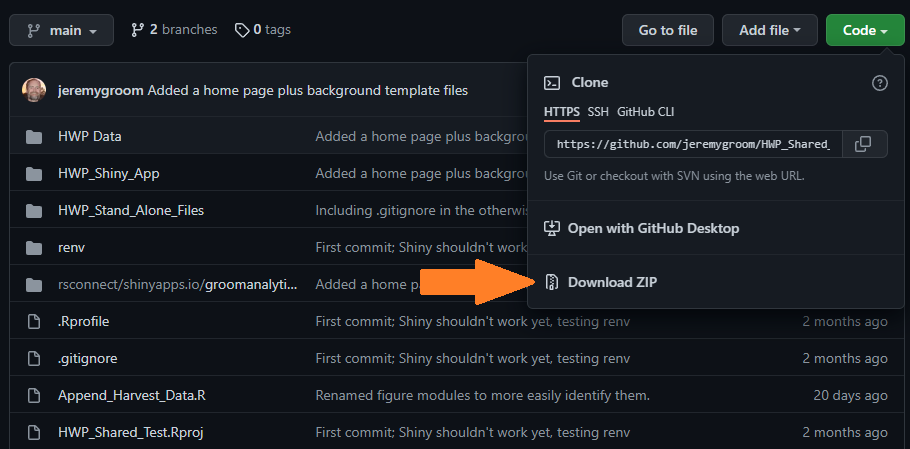The image size is (910, 449).
Task: Open 'Renamed figure modules' commit message
Action: pos(482,396)
